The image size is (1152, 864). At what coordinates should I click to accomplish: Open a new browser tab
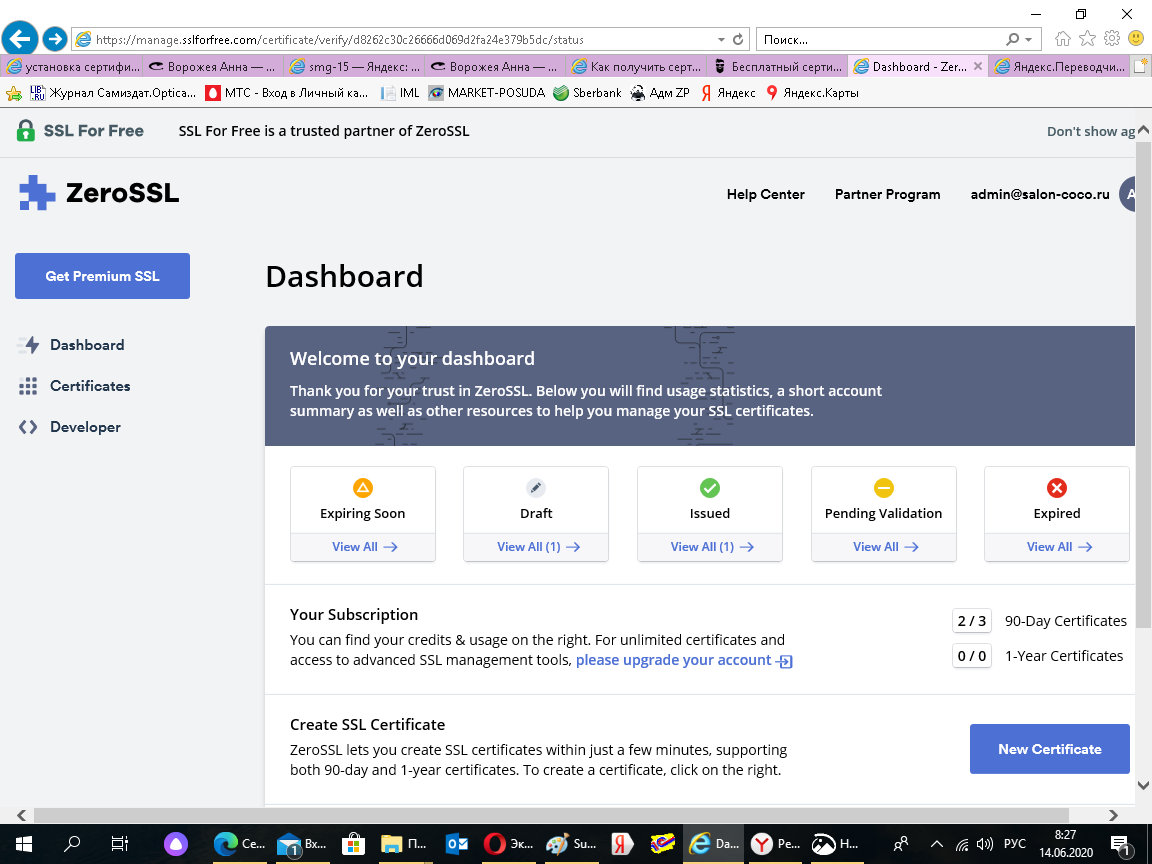(x=1141, y=67)
